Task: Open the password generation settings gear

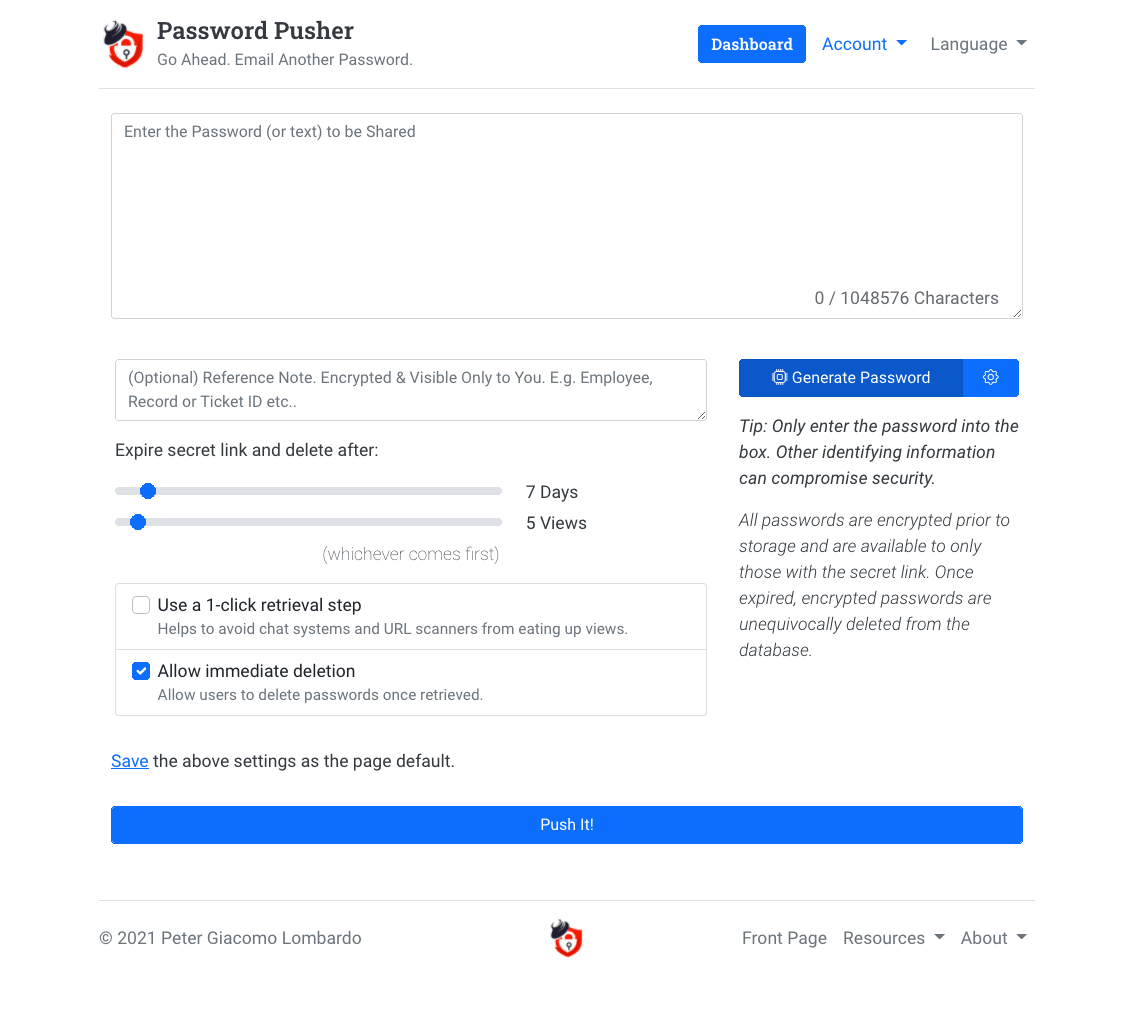Action: pos(991,378)
